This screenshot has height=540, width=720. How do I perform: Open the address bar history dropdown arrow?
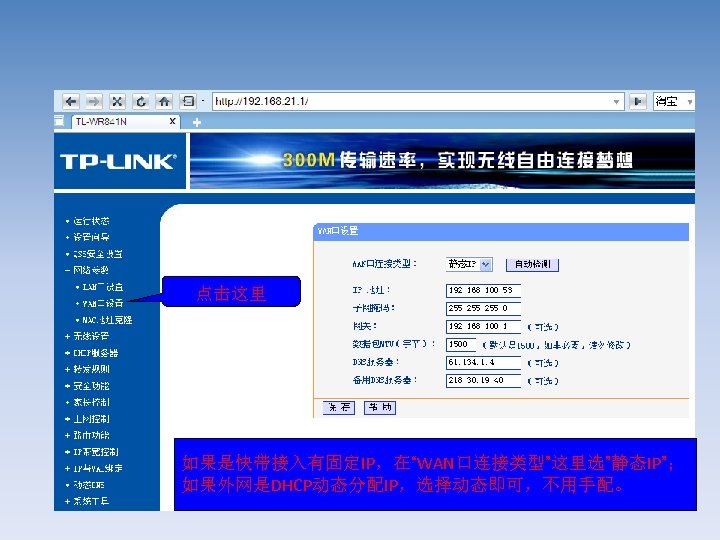(x=617, y=101)
